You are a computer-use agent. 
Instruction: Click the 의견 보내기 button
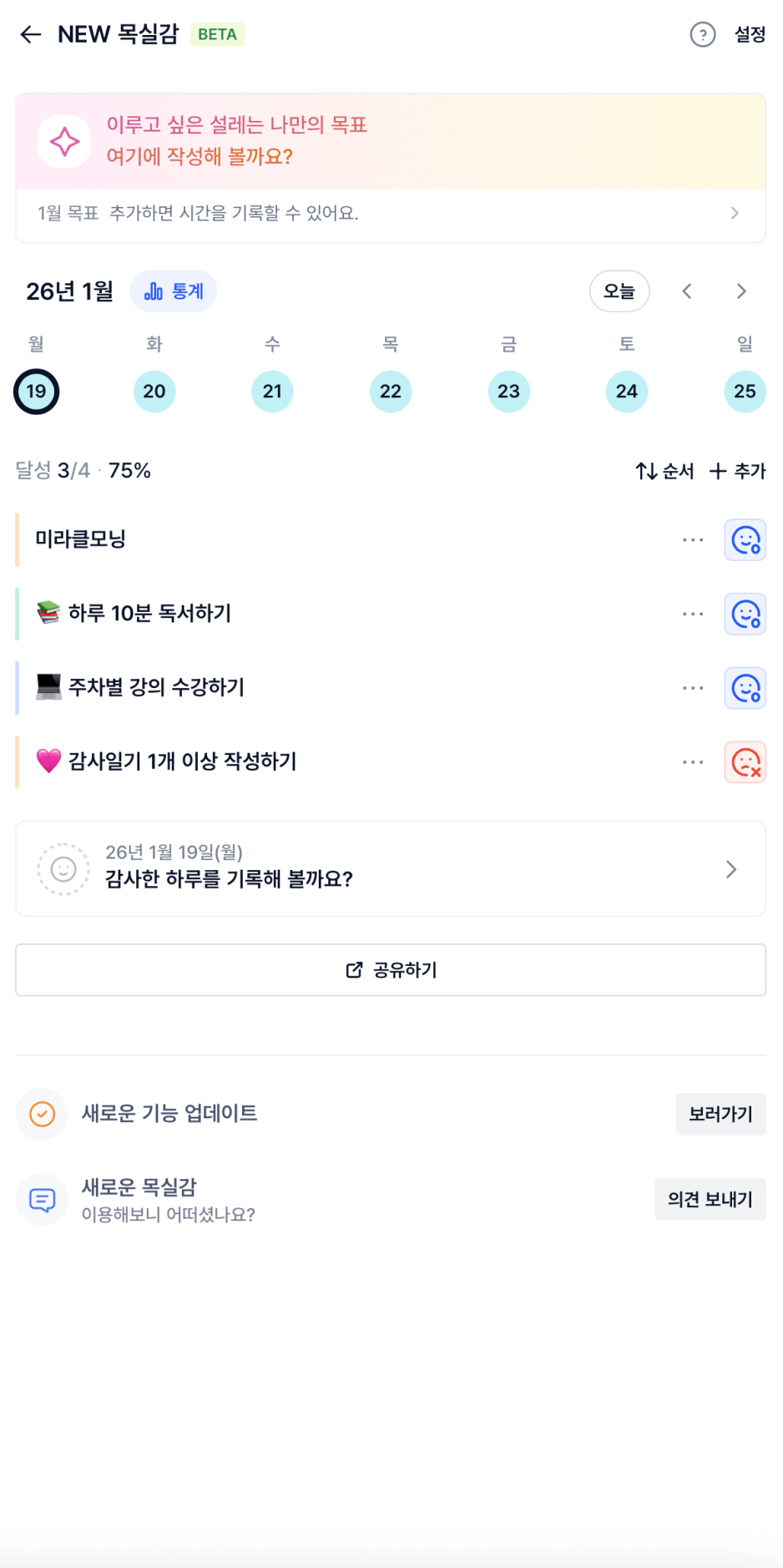pyautogui.click(x=710, y=1200)
